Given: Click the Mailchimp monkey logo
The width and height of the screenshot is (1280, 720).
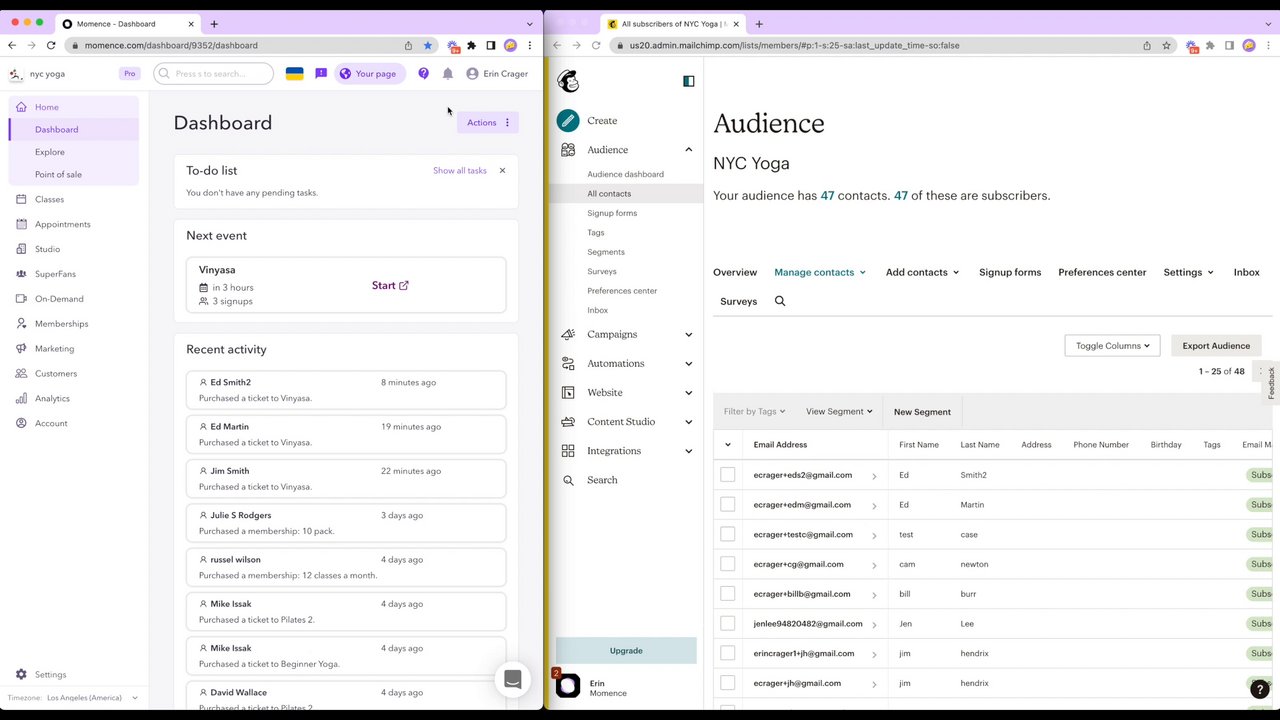Looking at the screenshot, I should click(568, 81).
